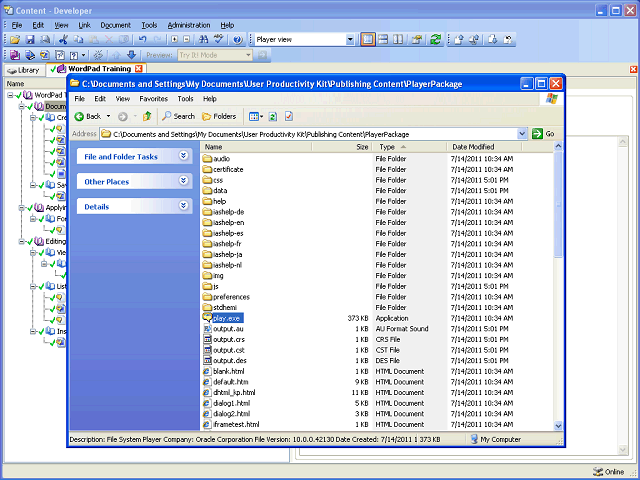Click the green Go arrow button
640x480 pixels.
pyautogui.click(x=537, y=133)
